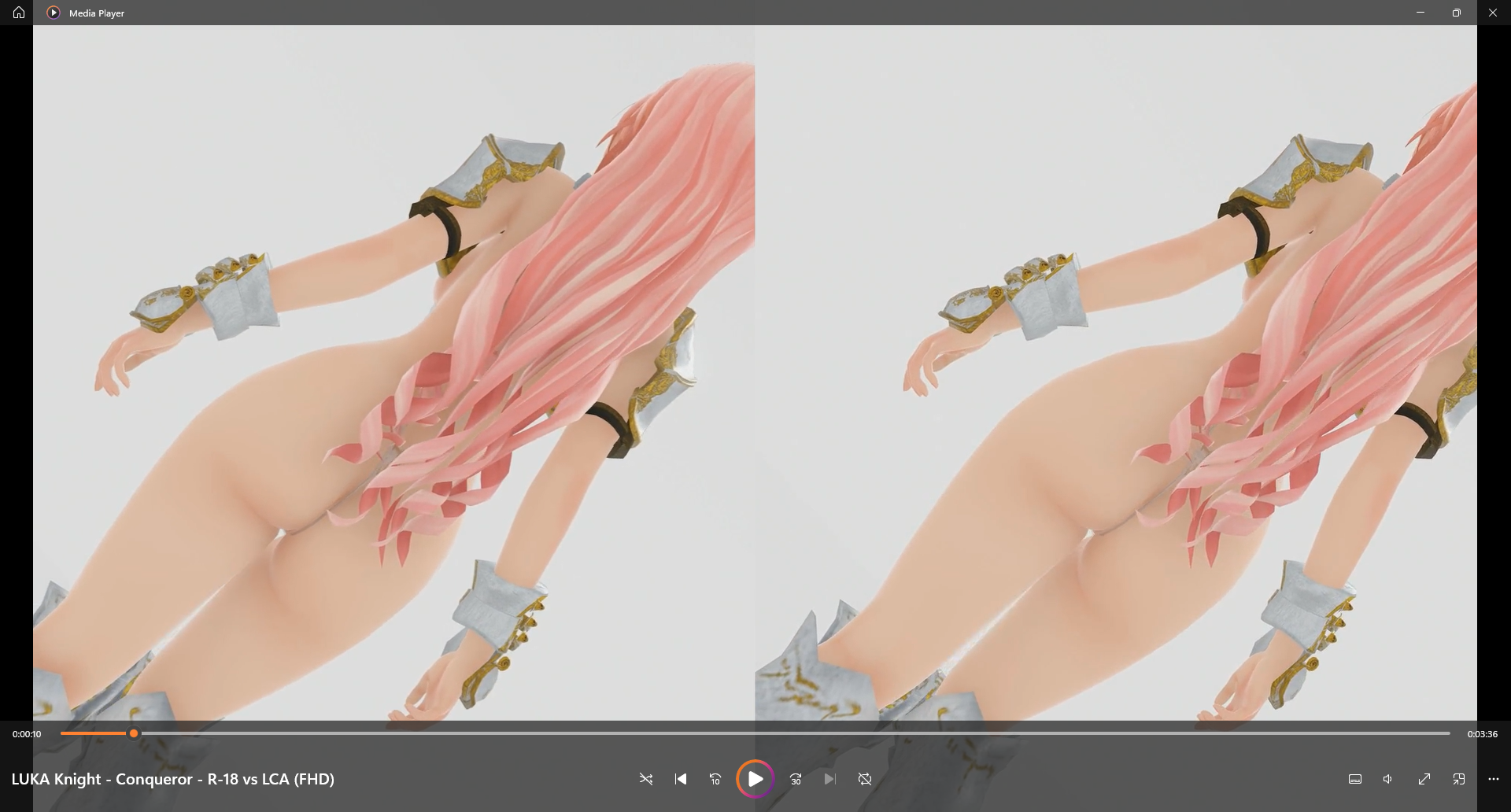Play the video
Image resolution: width=1511 pixels, height=812 pixels.
point(755,779)
